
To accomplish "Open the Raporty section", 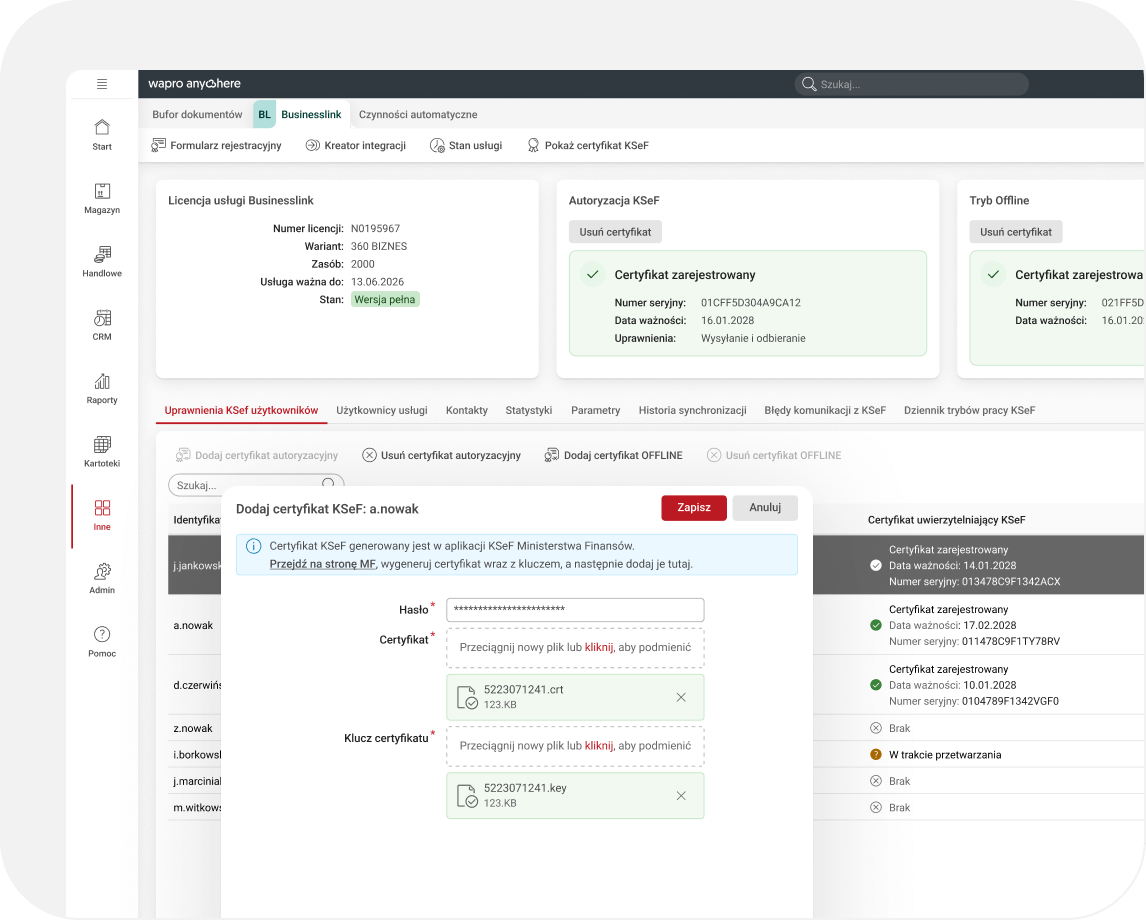I will (102, 388).
